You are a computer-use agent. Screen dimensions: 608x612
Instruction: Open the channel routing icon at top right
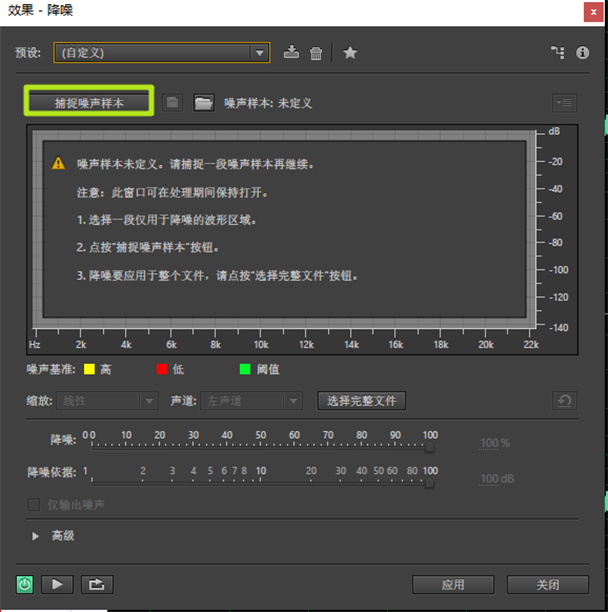(x=558, y=52)
